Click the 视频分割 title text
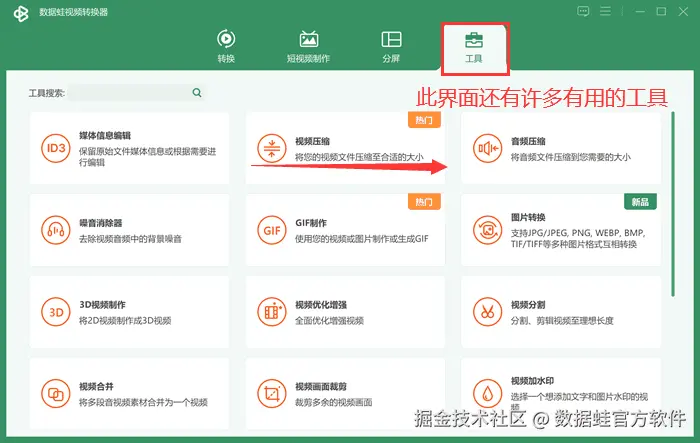The image size is (700, 443). (x=528, y=305)
